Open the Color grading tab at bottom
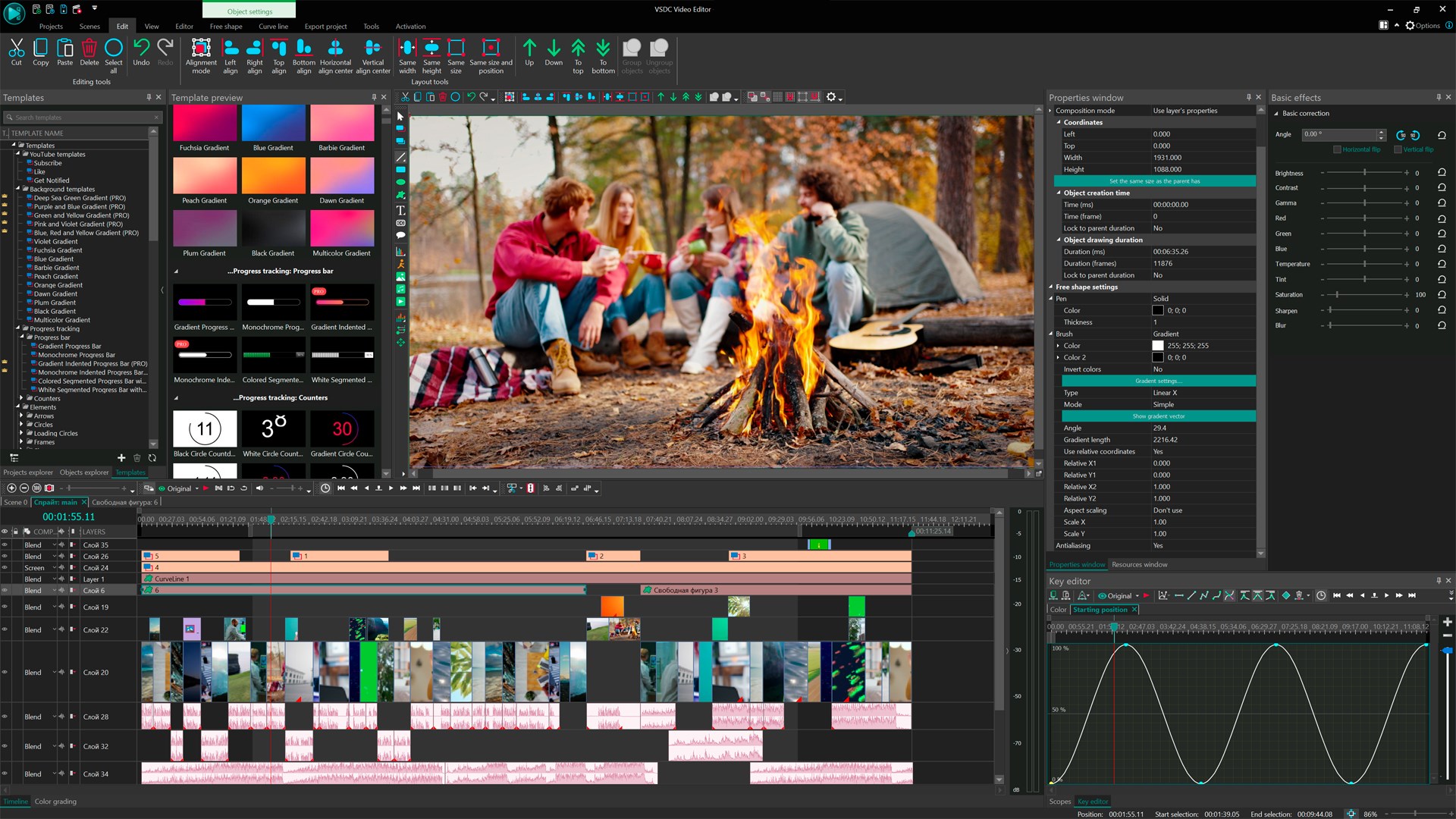This screenshot has height=819, width=1456. pos(55,802)
